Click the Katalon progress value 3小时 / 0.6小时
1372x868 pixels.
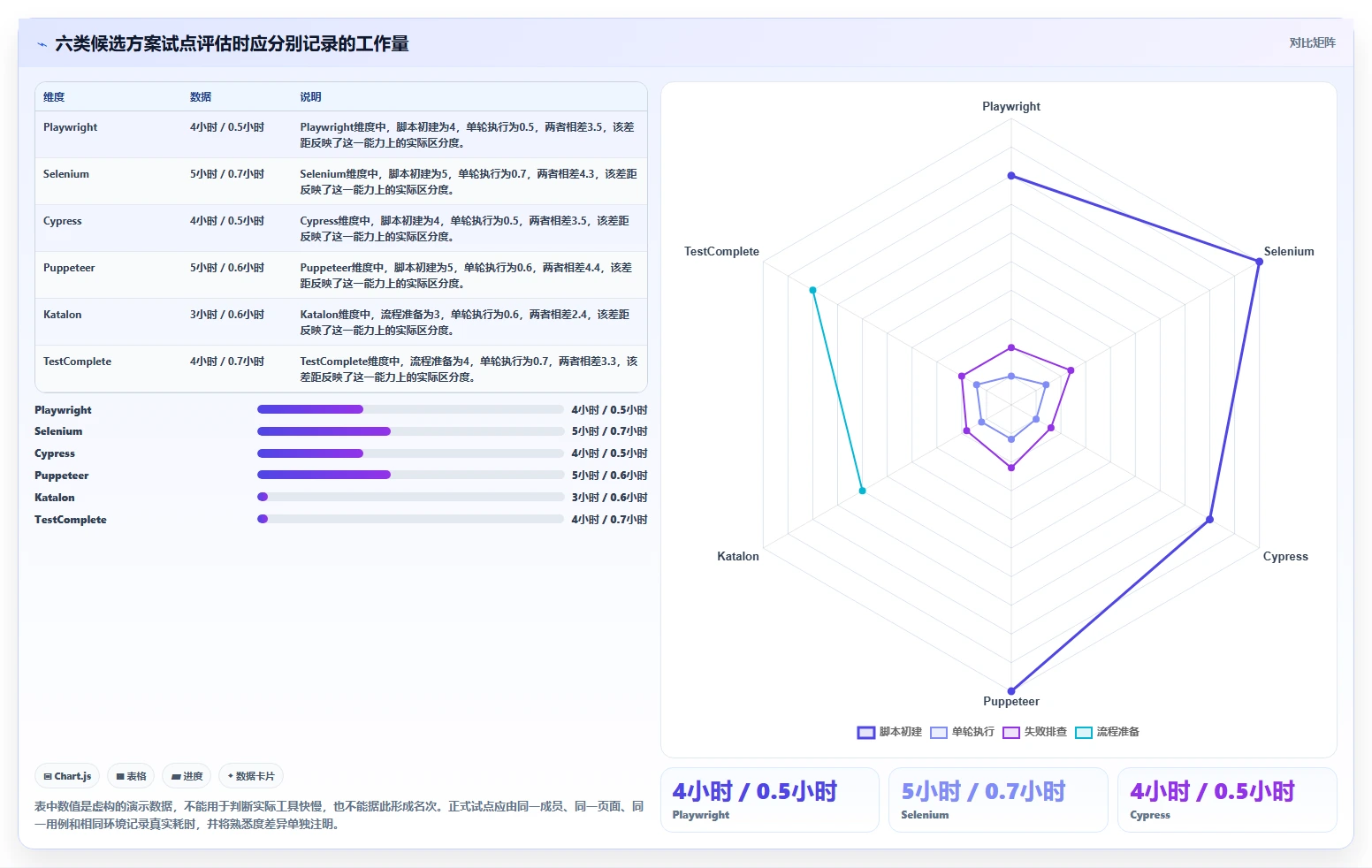609,498
